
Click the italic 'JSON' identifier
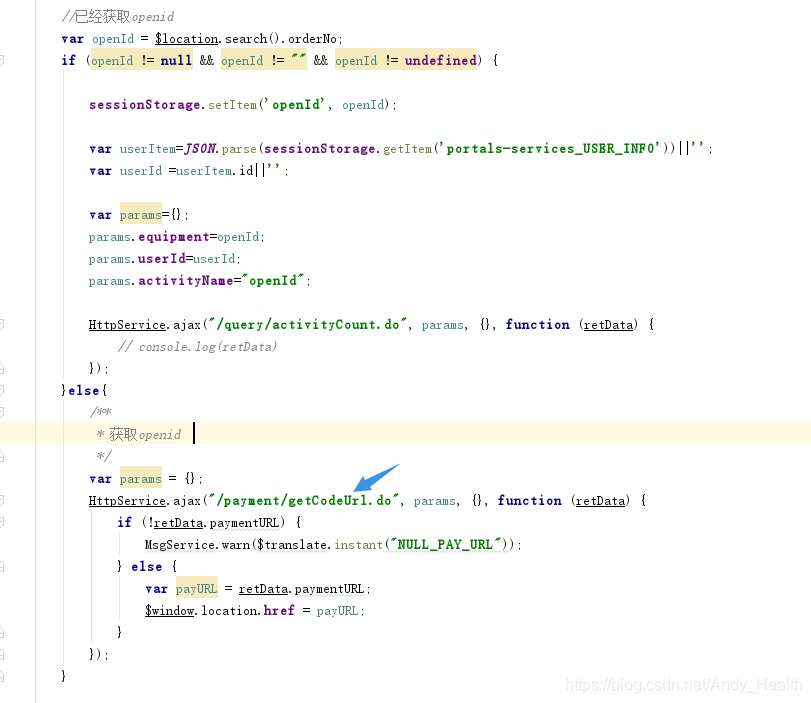200,149
